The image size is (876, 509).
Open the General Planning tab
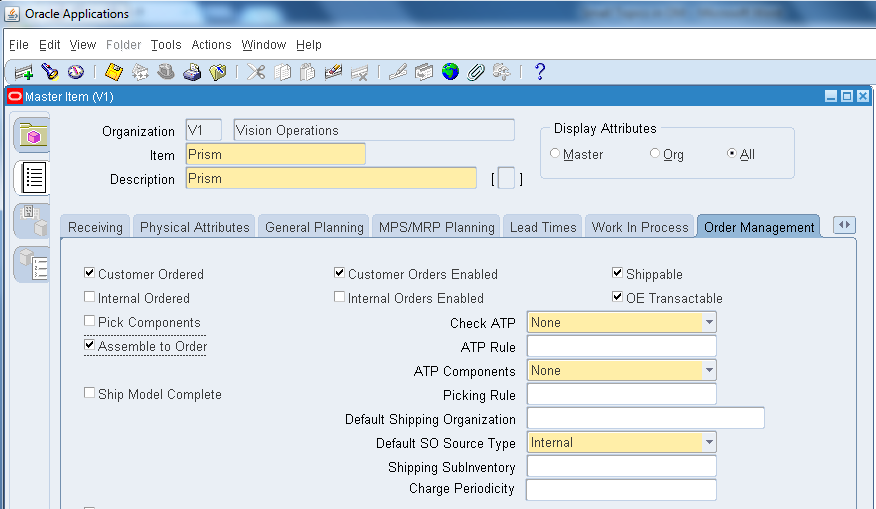point(314,227)
